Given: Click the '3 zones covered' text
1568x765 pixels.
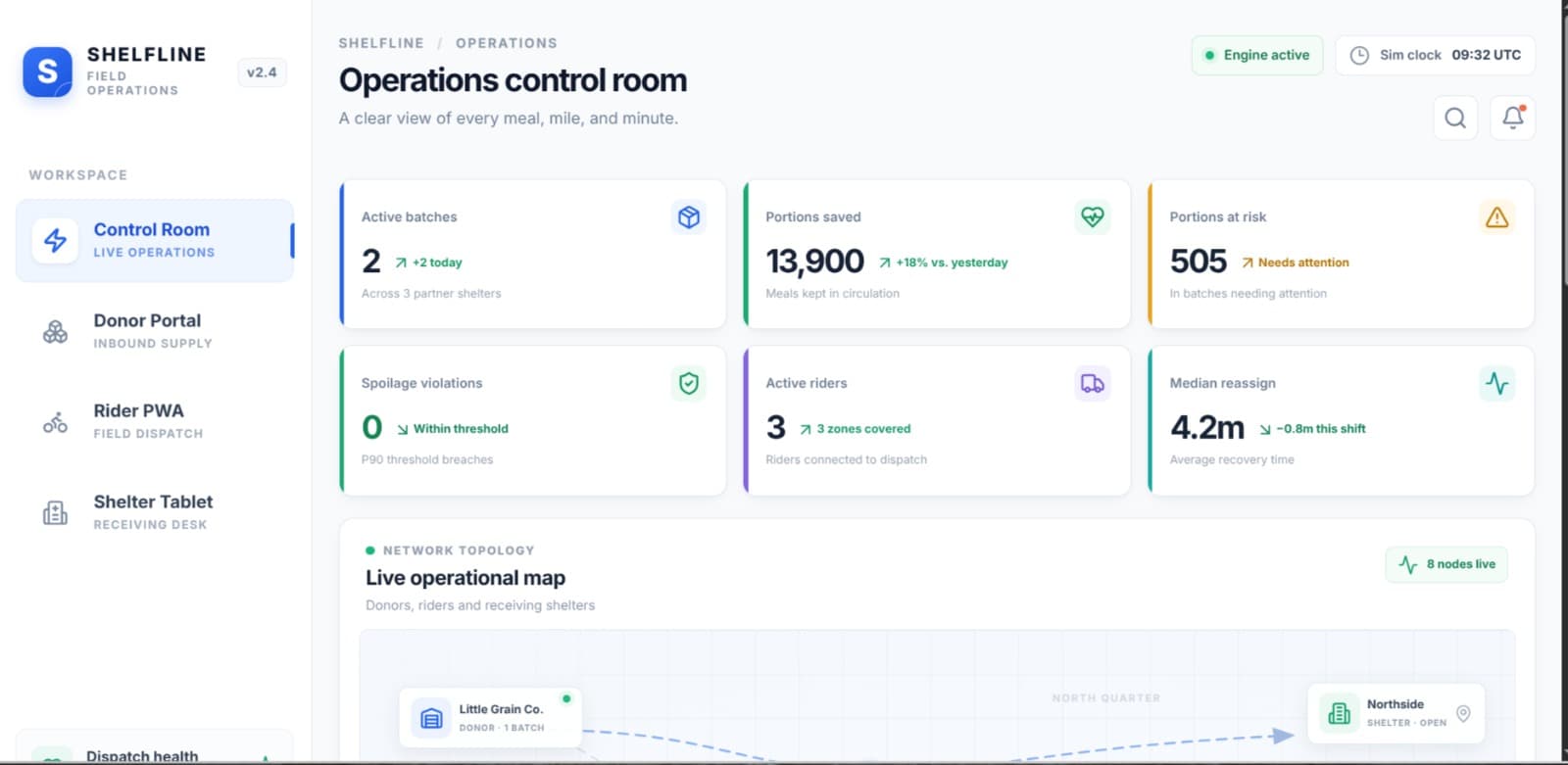Looking at the screenshot, I should coord(863,429).
